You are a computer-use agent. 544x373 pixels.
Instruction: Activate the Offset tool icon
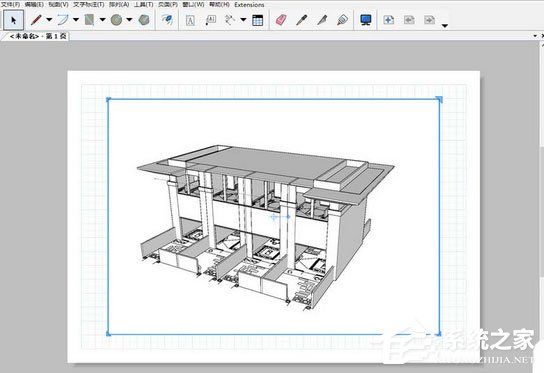point(167,20)
